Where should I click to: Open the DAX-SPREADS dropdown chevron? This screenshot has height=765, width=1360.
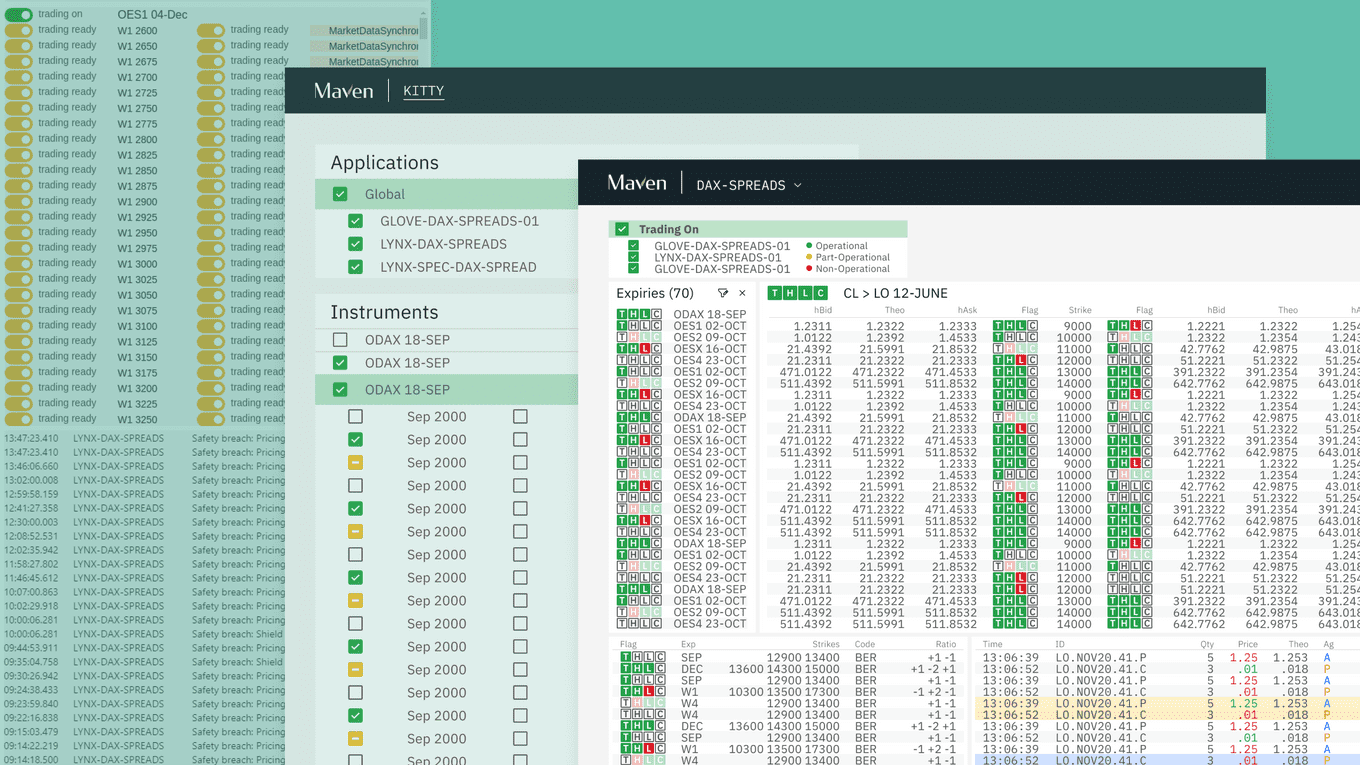pyautogui.click(x=797, y=185)
